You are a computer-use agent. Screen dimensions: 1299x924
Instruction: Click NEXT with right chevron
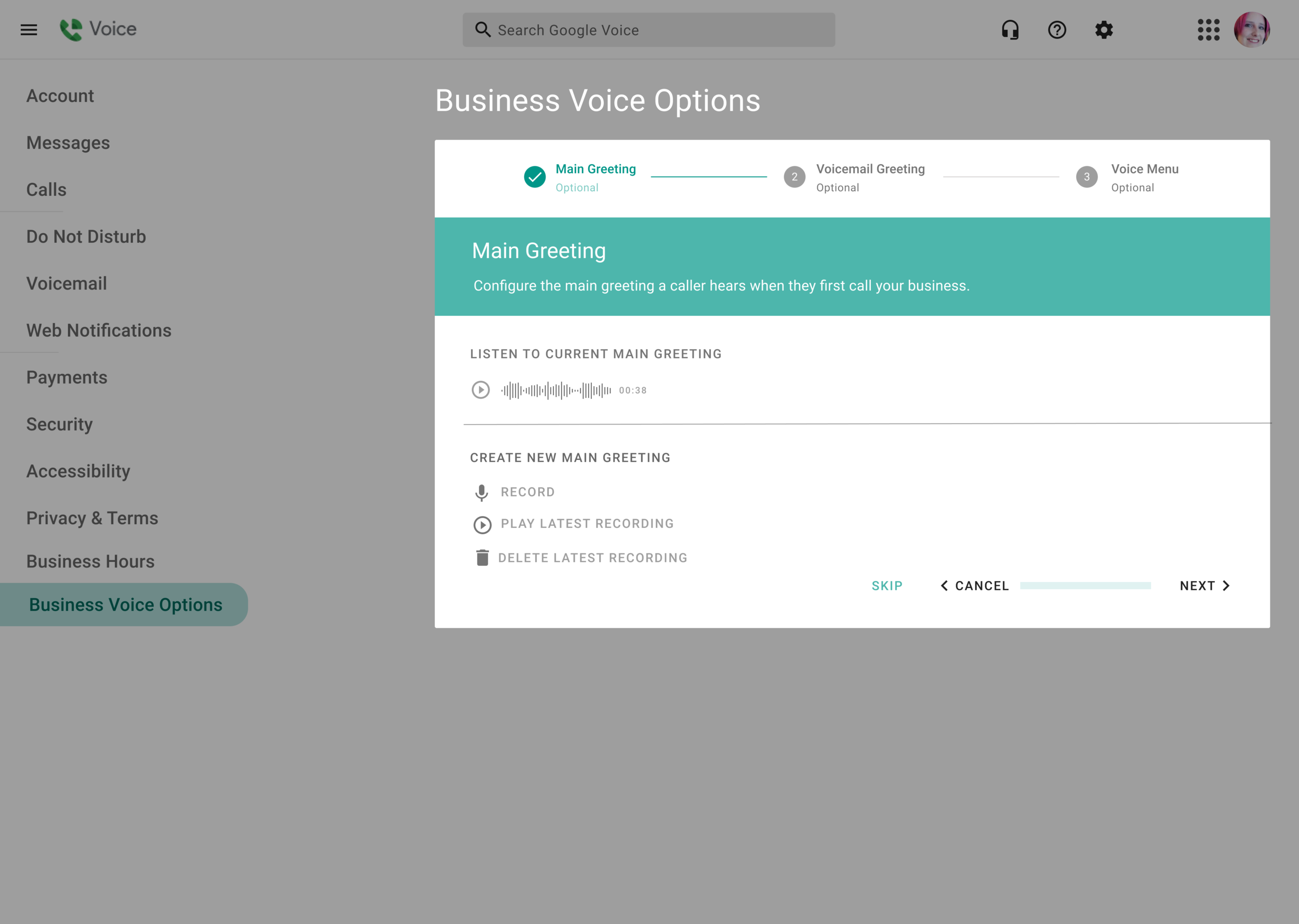coord(1204,586)
